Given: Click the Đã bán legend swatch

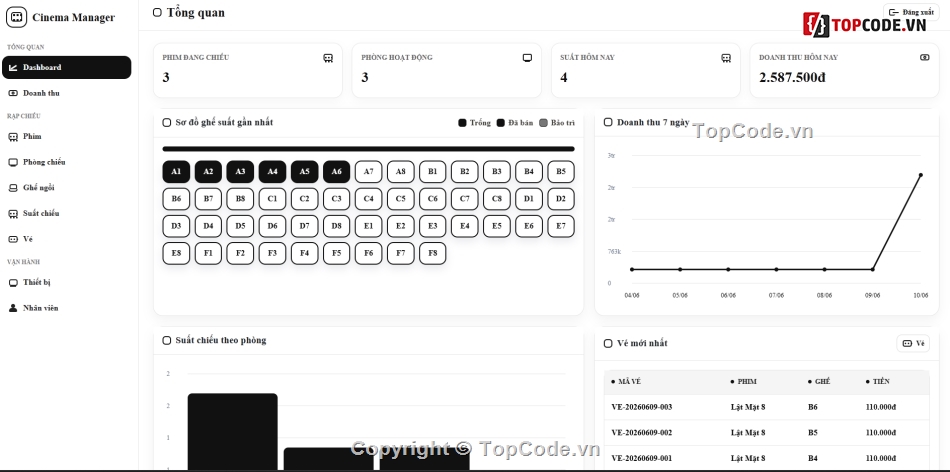Looking at the screenshot, I should [x=500, y=123].
